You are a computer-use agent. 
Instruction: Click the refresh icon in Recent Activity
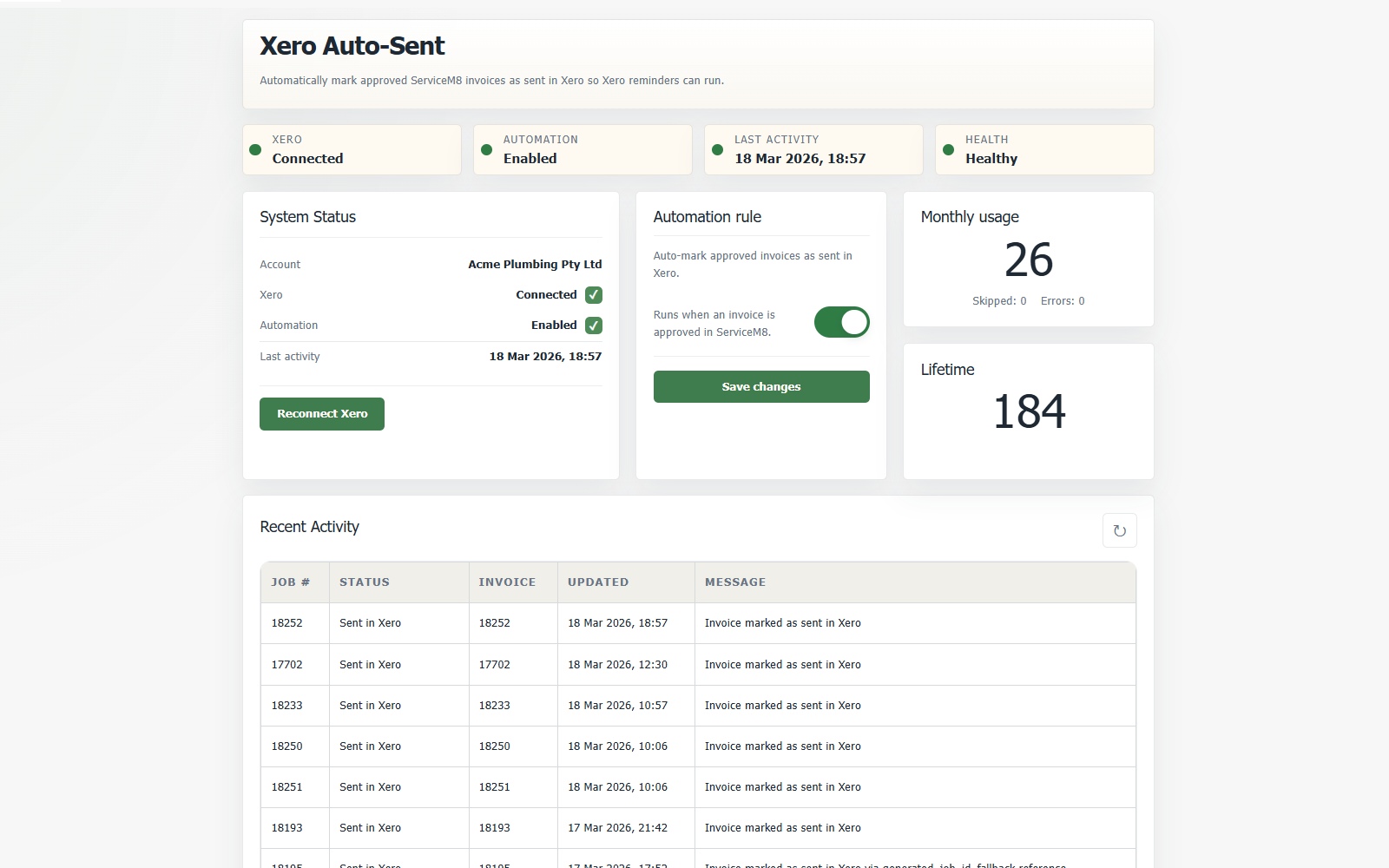1119,530
